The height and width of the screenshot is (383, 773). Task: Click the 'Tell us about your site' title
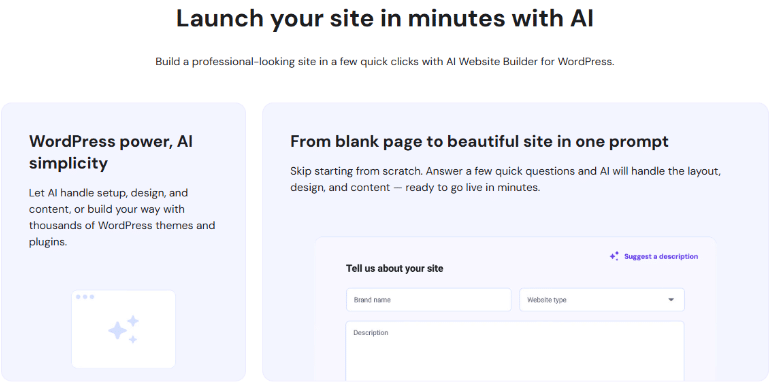(394, 269)
